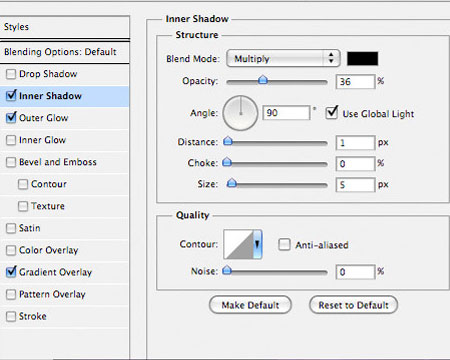Click the Reset to Default button

(x=353, y=305)
